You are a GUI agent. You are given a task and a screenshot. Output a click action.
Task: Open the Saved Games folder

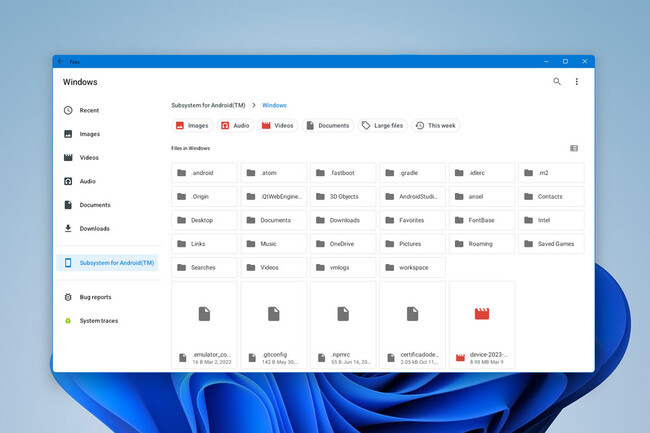[x=551, y=244]
